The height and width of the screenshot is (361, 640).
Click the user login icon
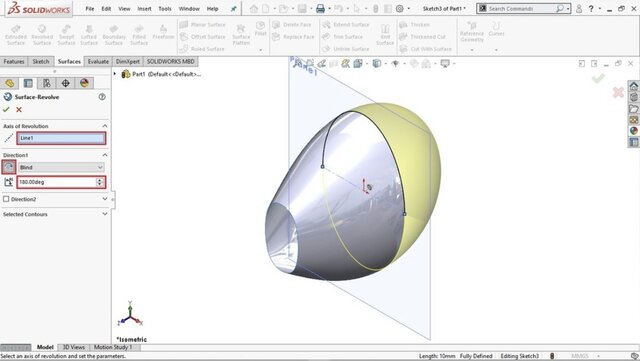579,8
